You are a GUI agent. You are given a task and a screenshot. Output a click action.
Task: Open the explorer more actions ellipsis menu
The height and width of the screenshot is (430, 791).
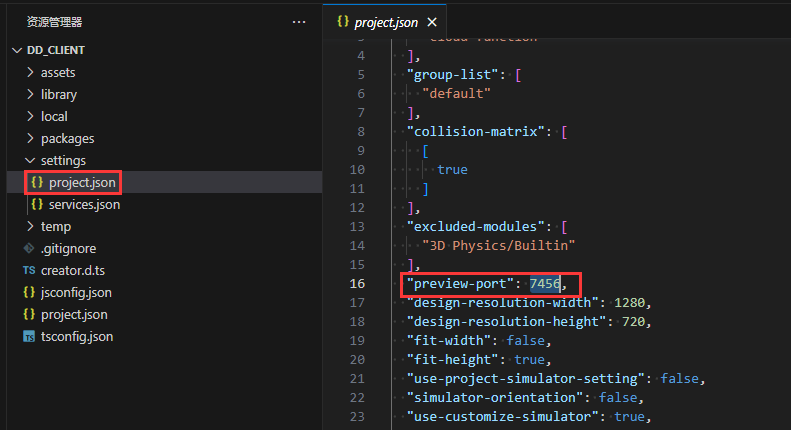tap(299, 22)
